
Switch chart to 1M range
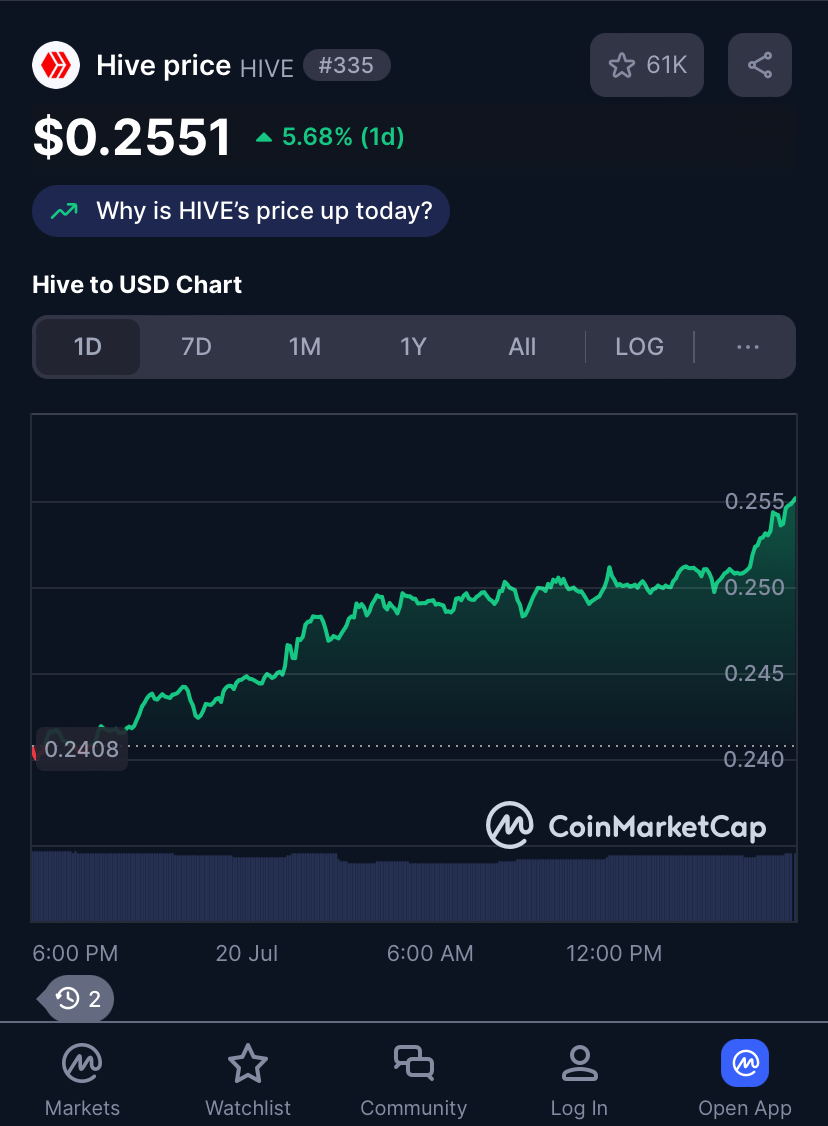(x=304, y=347)
